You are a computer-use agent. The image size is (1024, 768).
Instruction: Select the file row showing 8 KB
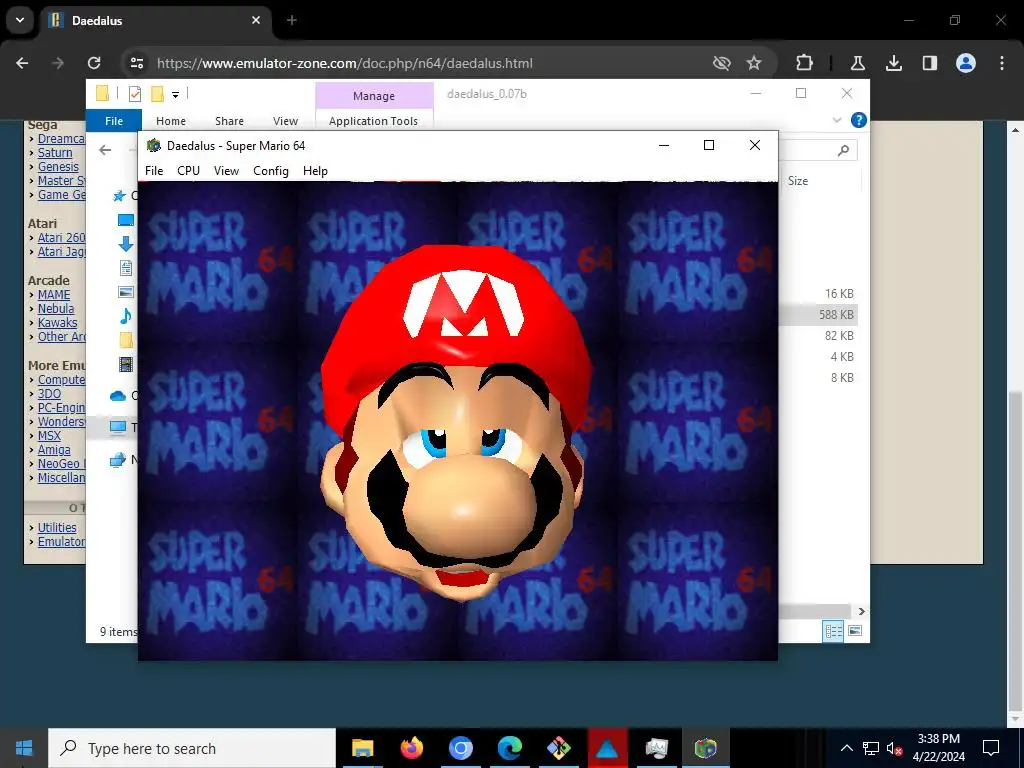click(x=818, y=377)
